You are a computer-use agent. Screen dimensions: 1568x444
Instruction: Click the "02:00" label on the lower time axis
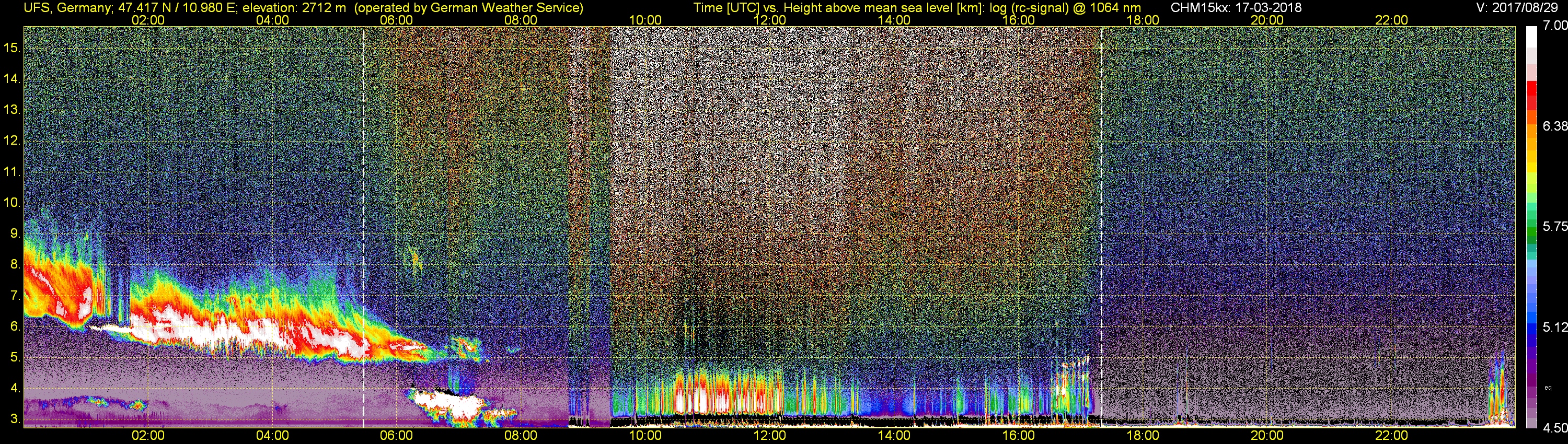tap(148, 436)
